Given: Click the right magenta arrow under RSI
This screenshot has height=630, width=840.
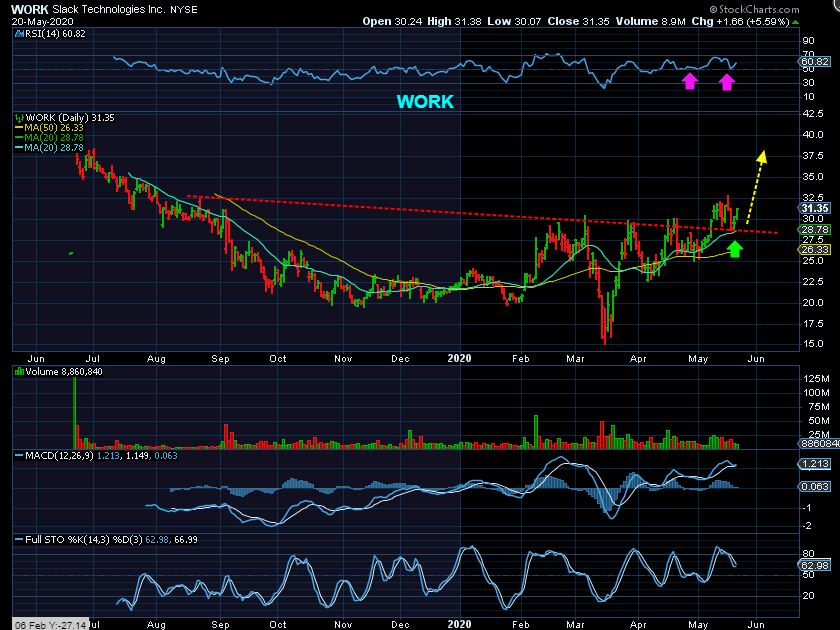Looking at the screenshot, I should click(x=727, y=81).
